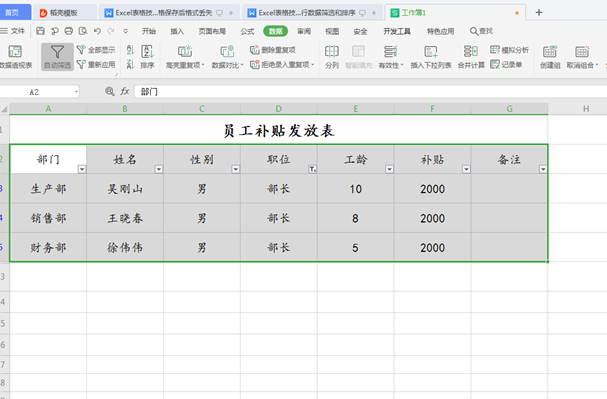Redo the last undone action
Viewport: 607px width, 399px height.
111,31
